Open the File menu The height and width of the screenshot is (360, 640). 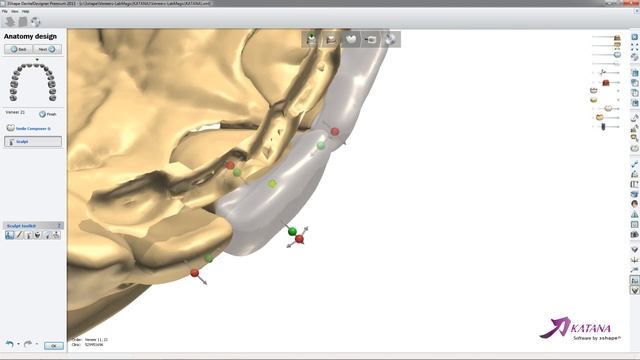(x=4, y=11)
